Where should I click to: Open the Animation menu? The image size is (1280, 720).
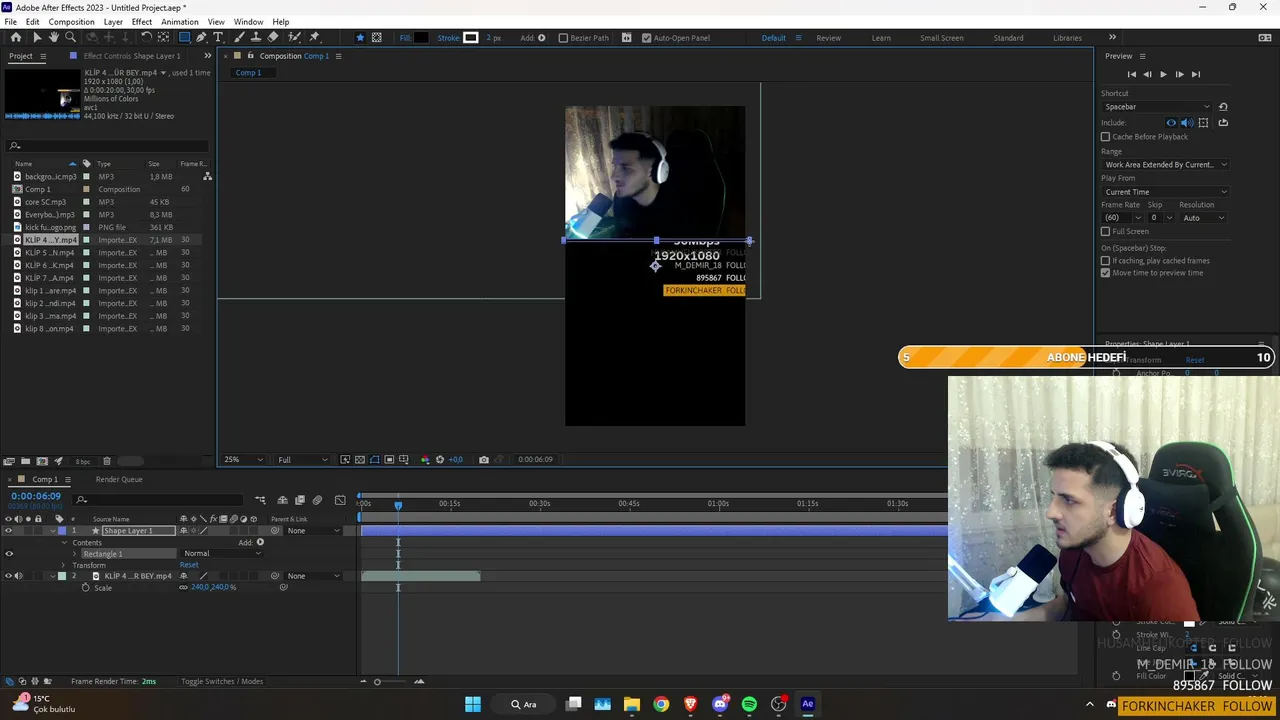[179, 22]
